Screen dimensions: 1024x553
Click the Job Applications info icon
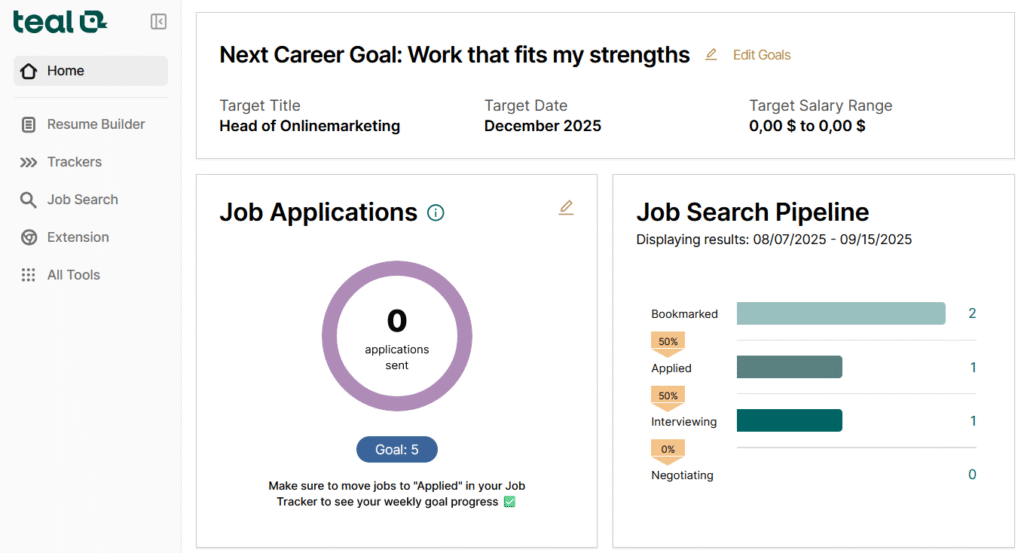[x=436, y=212]
